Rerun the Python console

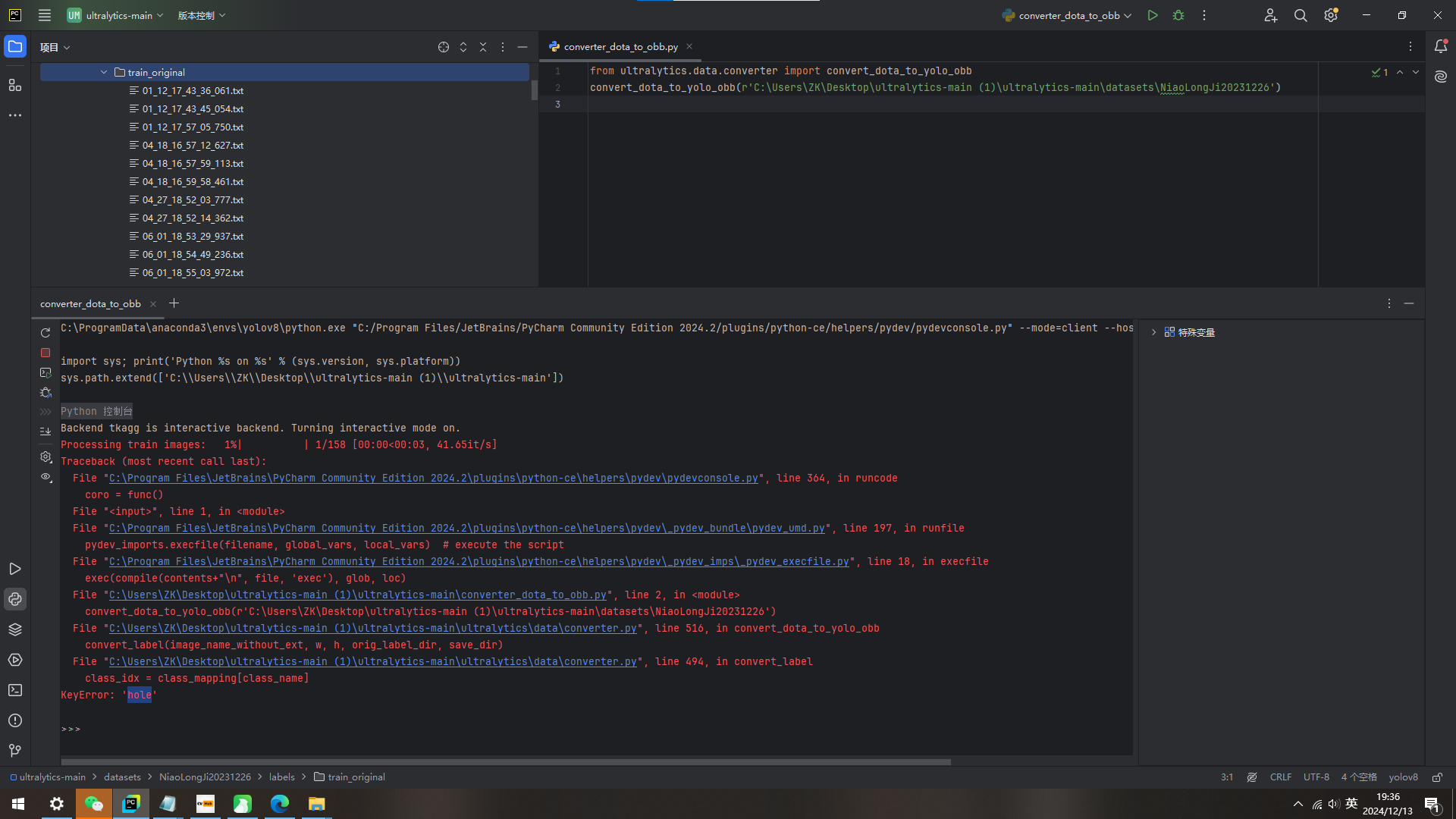click(x=45, y=333)
